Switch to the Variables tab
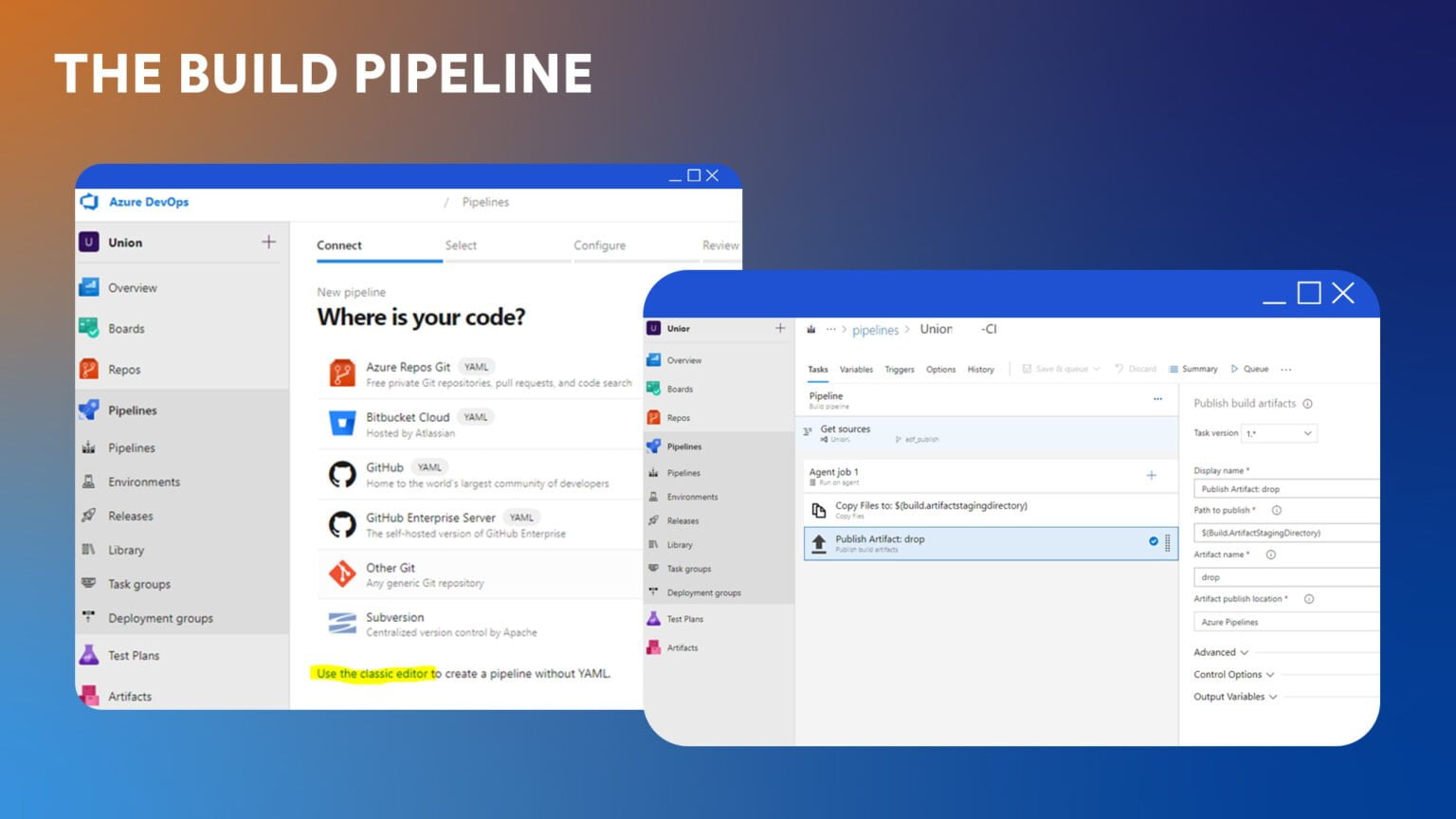The height and width of the screenshot is (819, 1456). coord(856,370)
